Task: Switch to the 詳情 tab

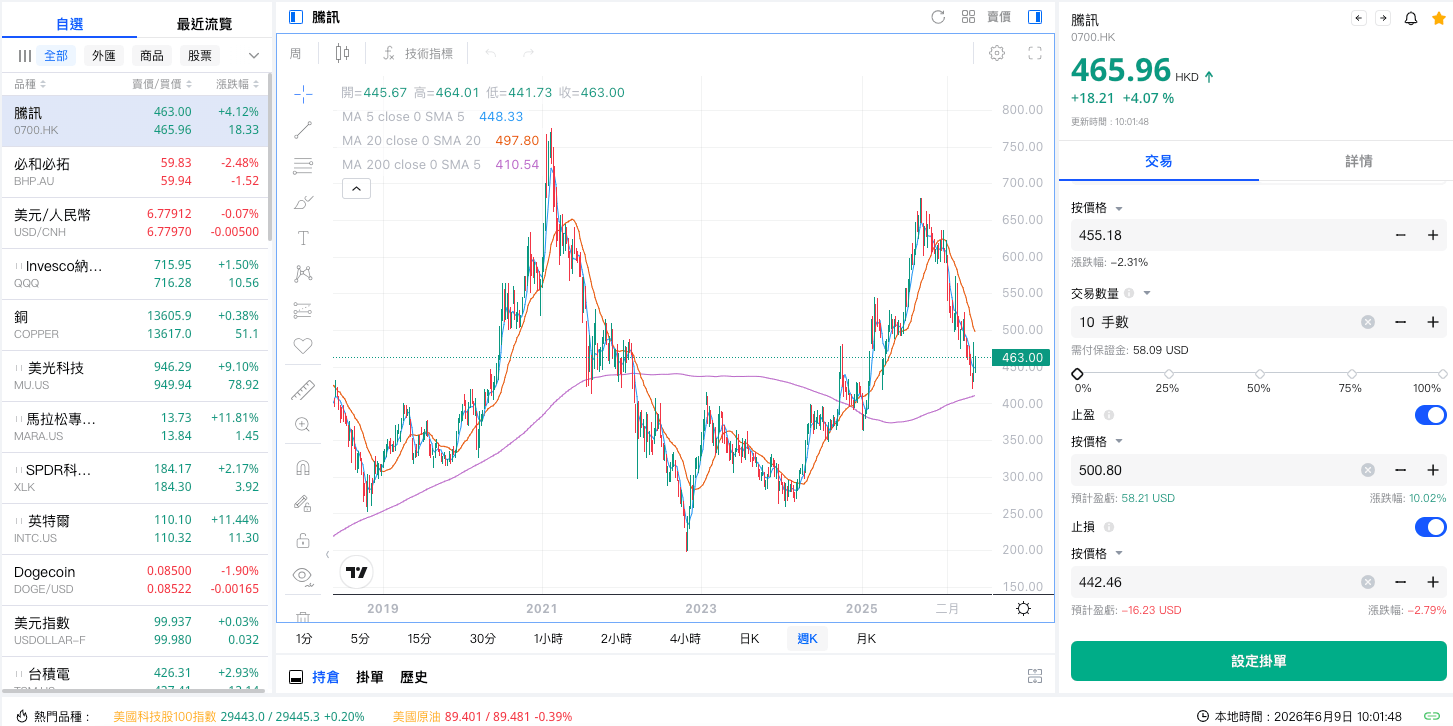Action: click(1358, 161)
